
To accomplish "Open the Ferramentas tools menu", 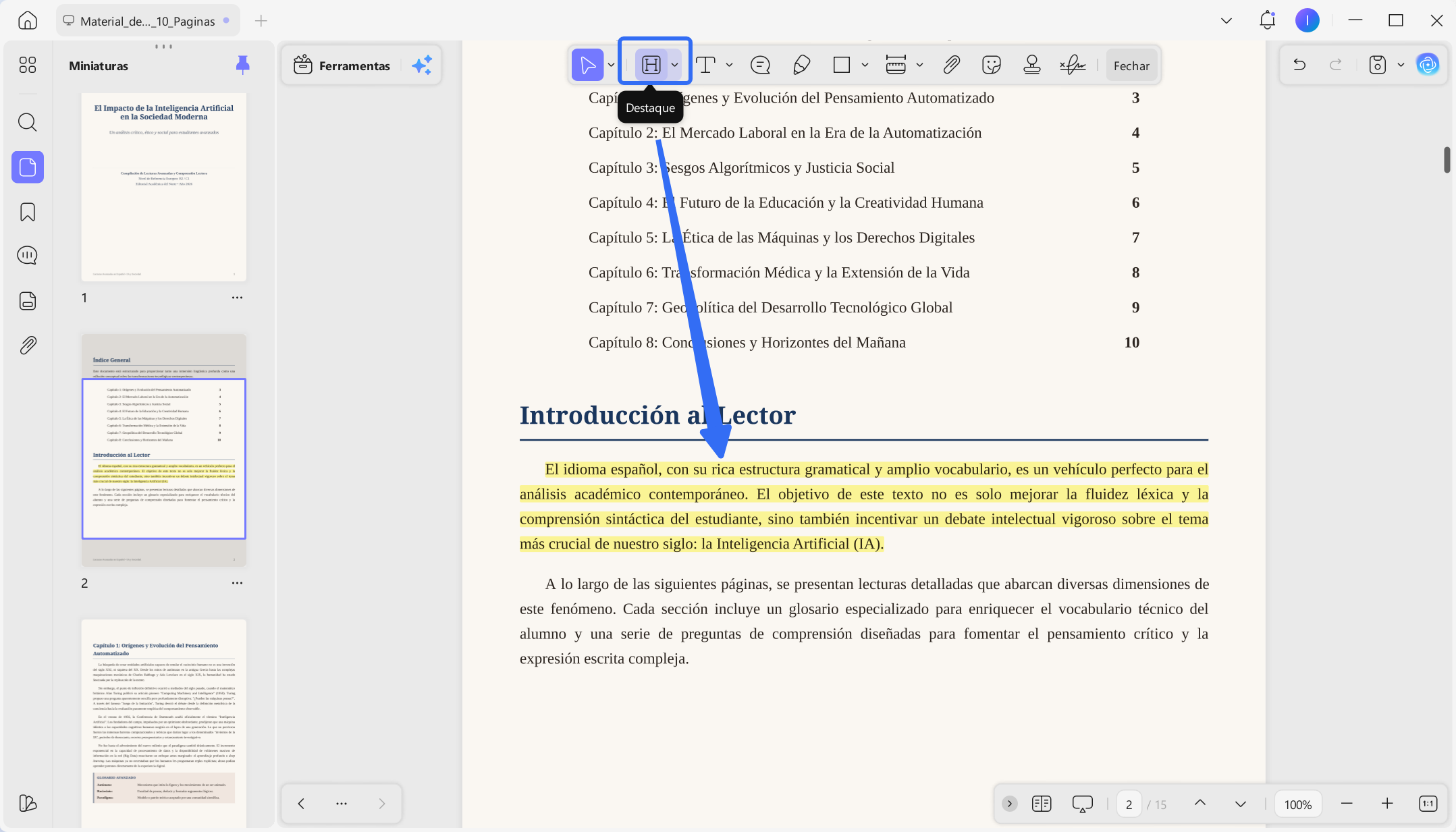I will point(342,65).
